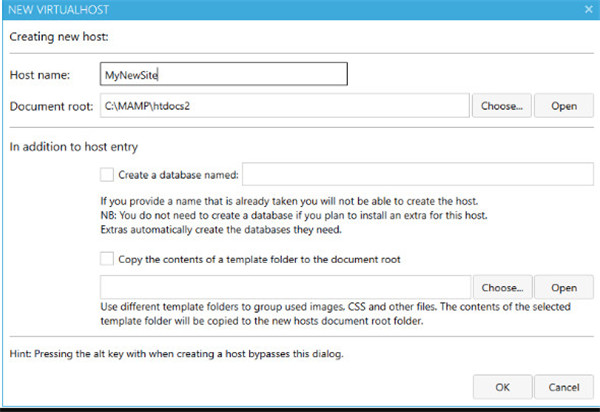Screen dimensions: 600x412
Task: Open the selected template folder
Action: pos(563,286)
